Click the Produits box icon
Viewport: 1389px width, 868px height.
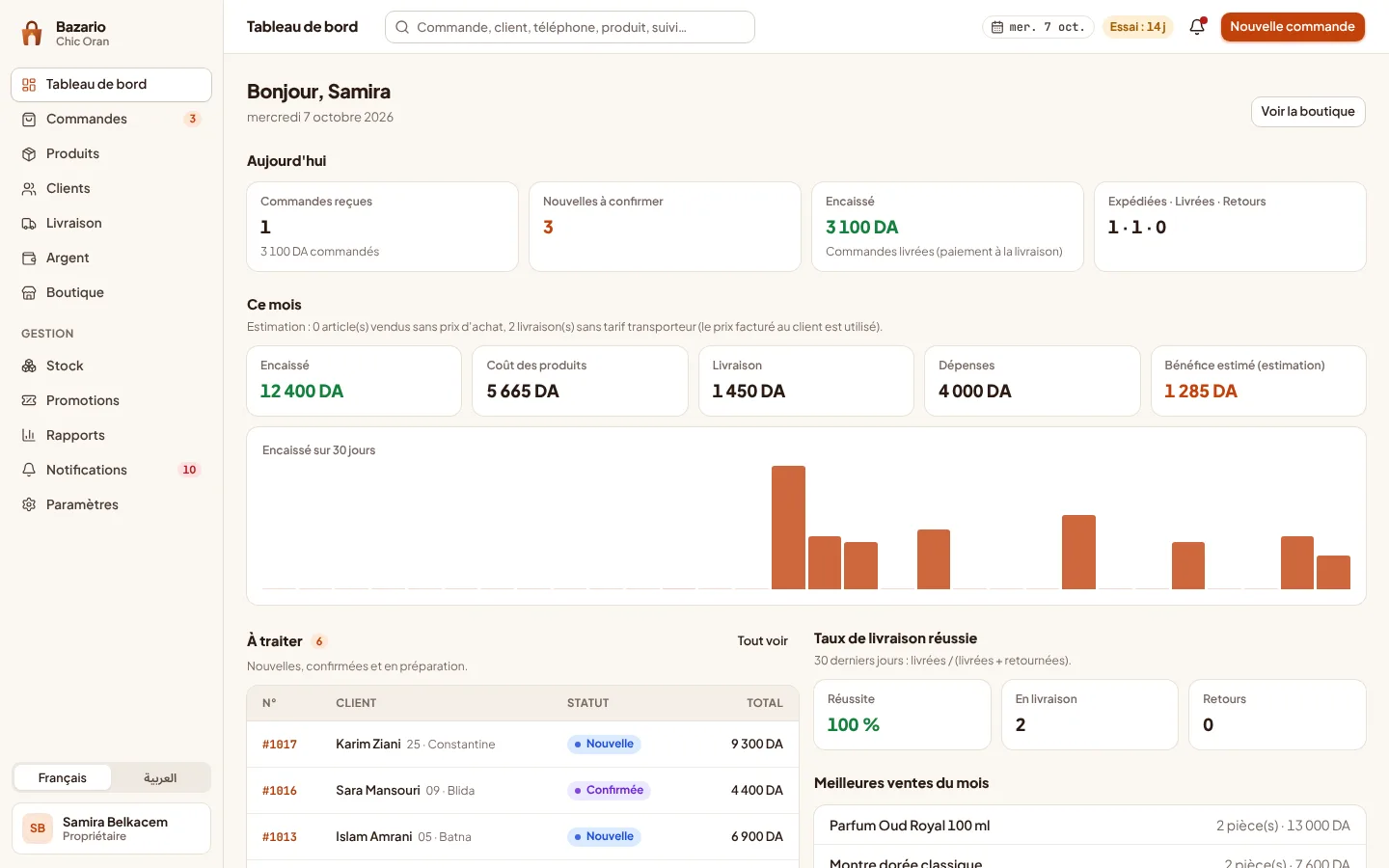click(x=29, y=154)
